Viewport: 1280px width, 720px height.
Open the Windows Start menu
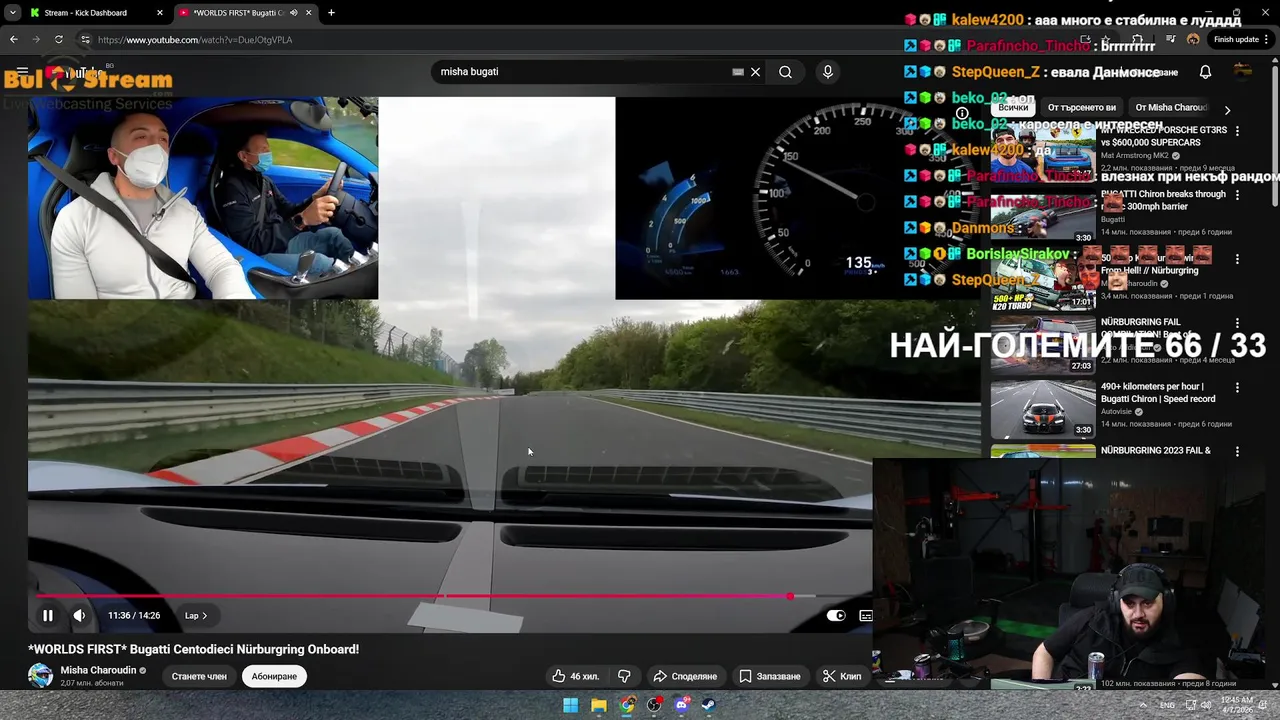(570, 705)
